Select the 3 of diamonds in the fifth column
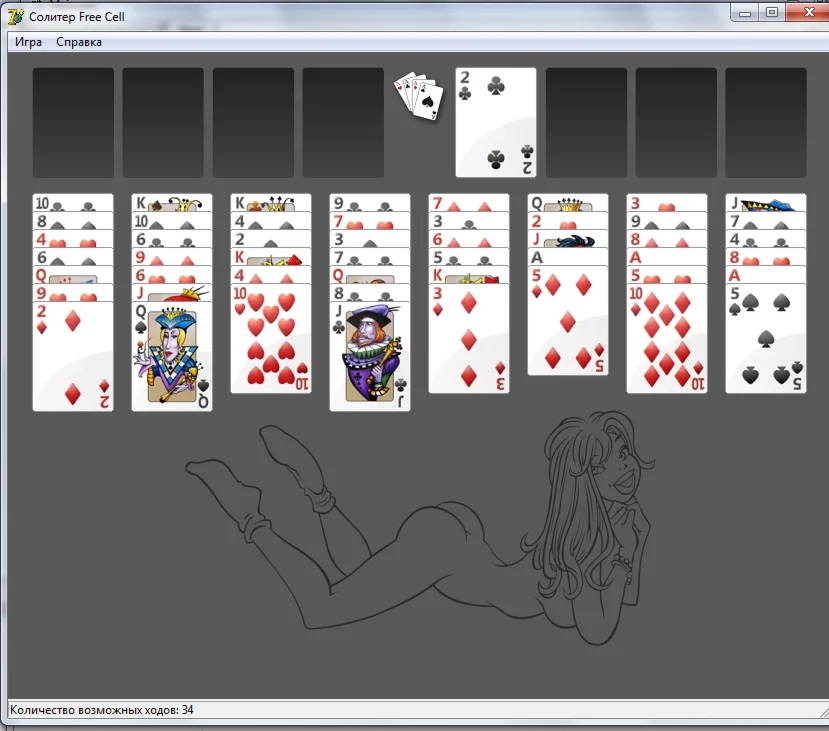829x731 pixels. click(469, 338)
